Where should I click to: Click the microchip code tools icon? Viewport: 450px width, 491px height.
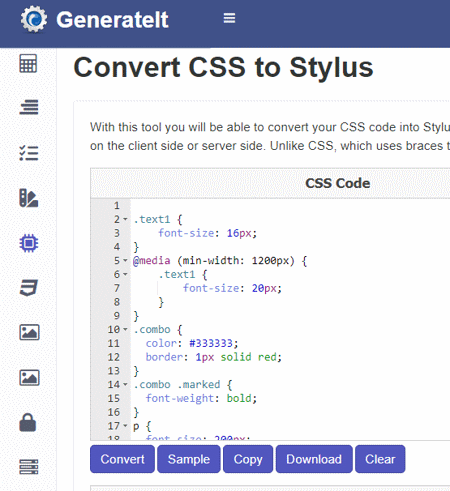(x=29, y=243)
